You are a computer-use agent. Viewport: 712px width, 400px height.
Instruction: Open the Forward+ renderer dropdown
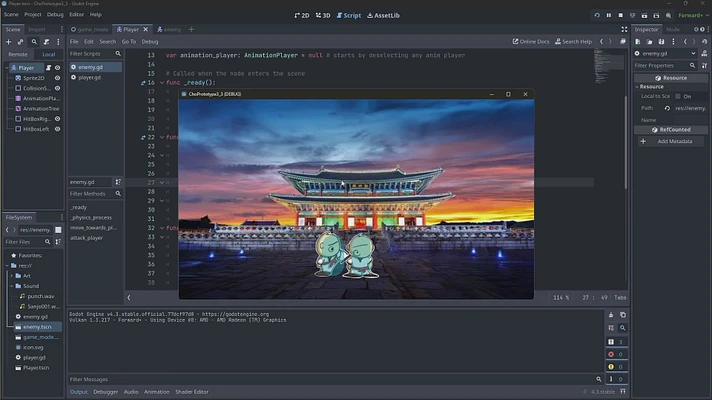693,15
